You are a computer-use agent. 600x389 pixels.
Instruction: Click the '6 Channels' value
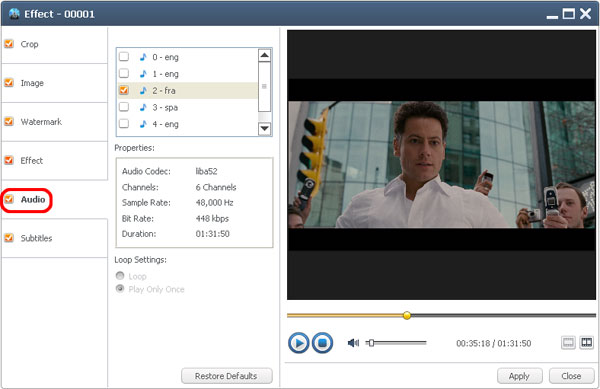point(216,187)
